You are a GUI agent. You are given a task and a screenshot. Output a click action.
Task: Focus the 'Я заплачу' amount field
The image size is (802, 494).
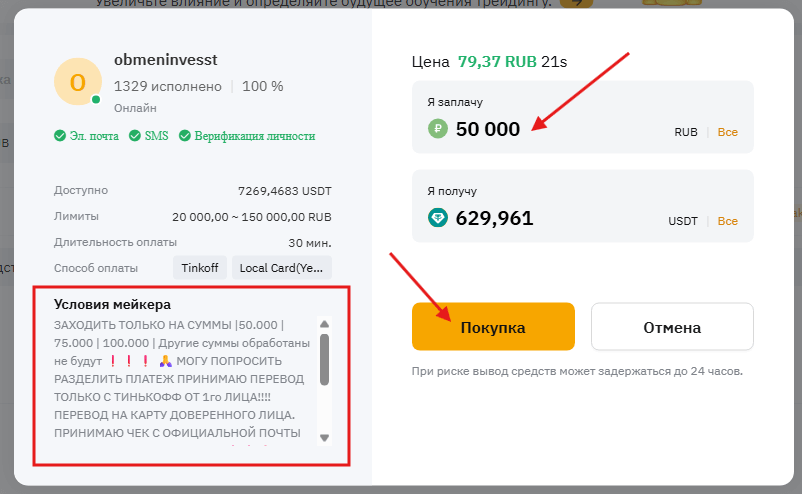click(560, 128)
